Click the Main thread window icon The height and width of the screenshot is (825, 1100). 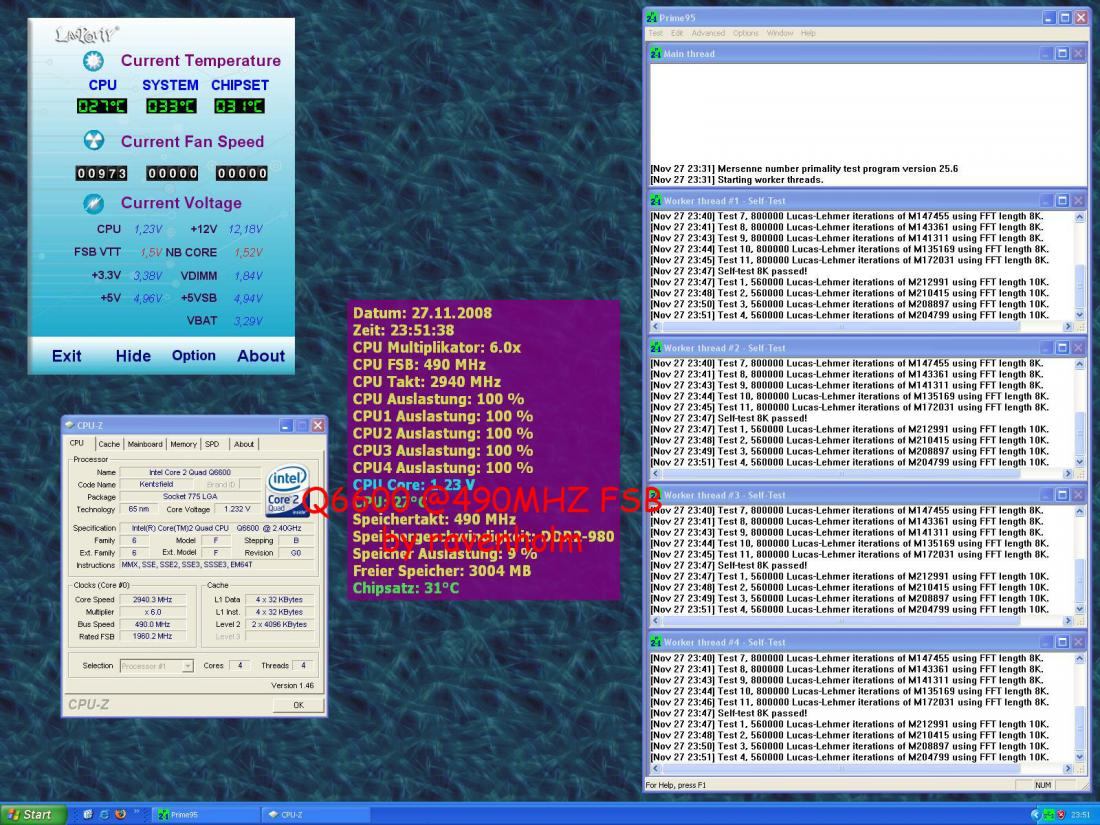click(x=656, y=53)
